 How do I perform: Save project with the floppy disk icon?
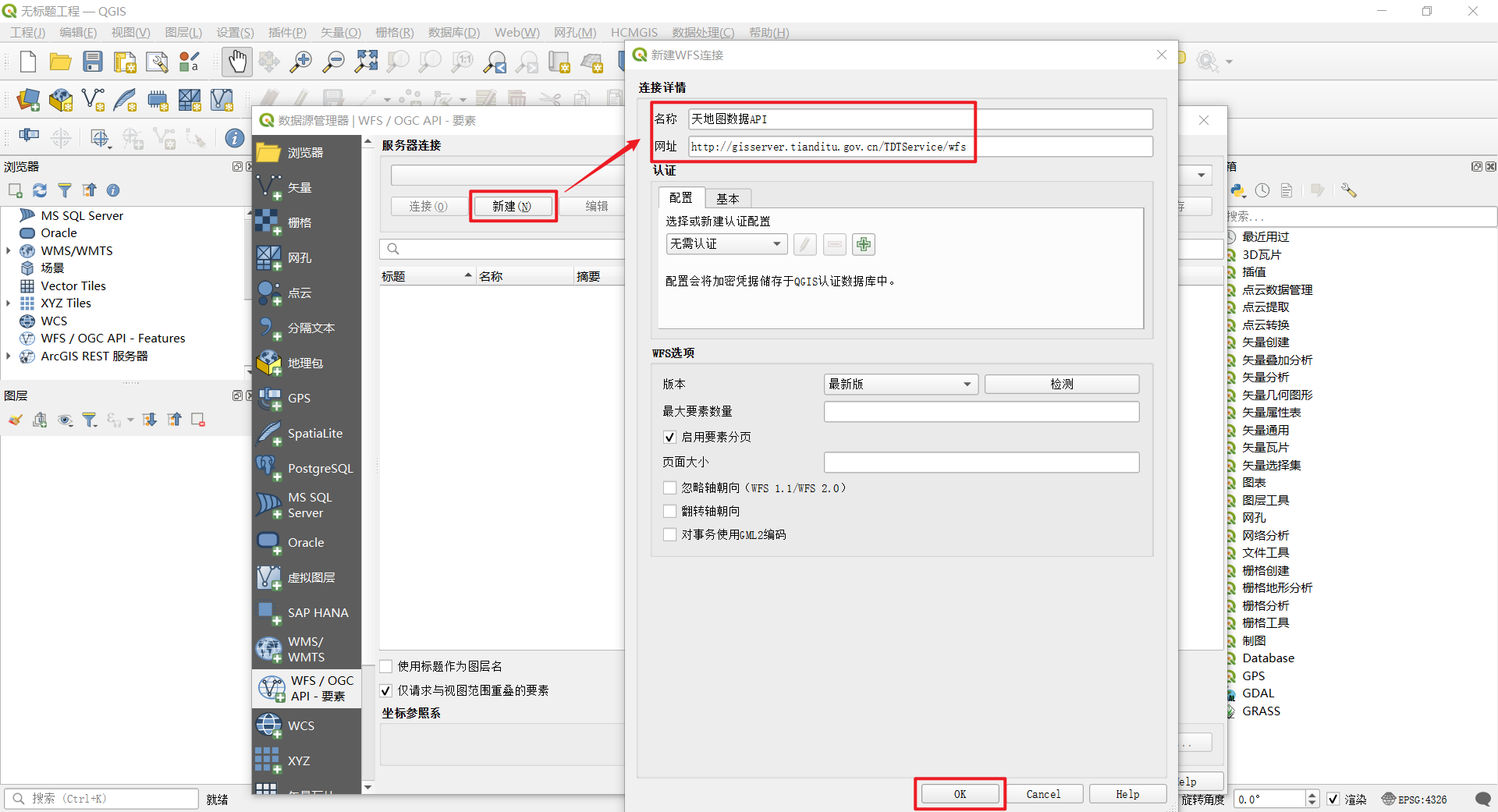[x=93, y=62]
